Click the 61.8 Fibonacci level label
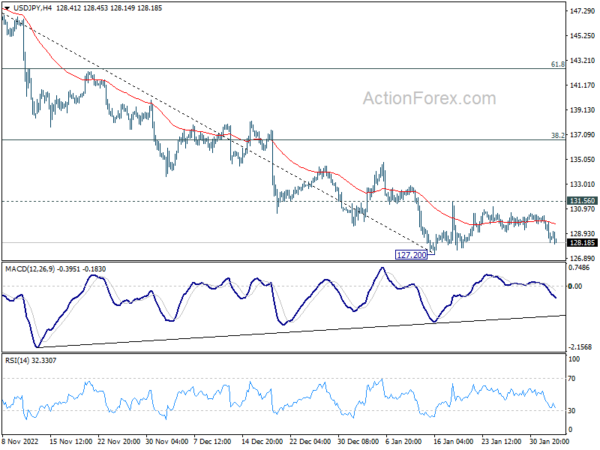Viewport: 600px width, 450px height. click(x=558, y=64)
